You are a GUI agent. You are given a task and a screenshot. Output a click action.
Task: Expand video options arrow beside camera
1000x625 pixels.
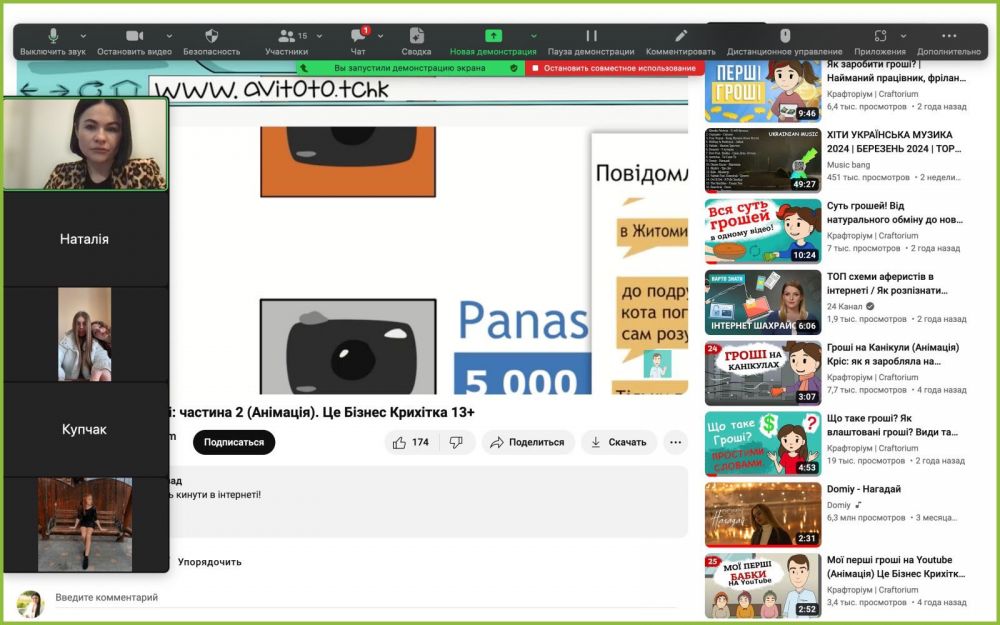(169, 36)
